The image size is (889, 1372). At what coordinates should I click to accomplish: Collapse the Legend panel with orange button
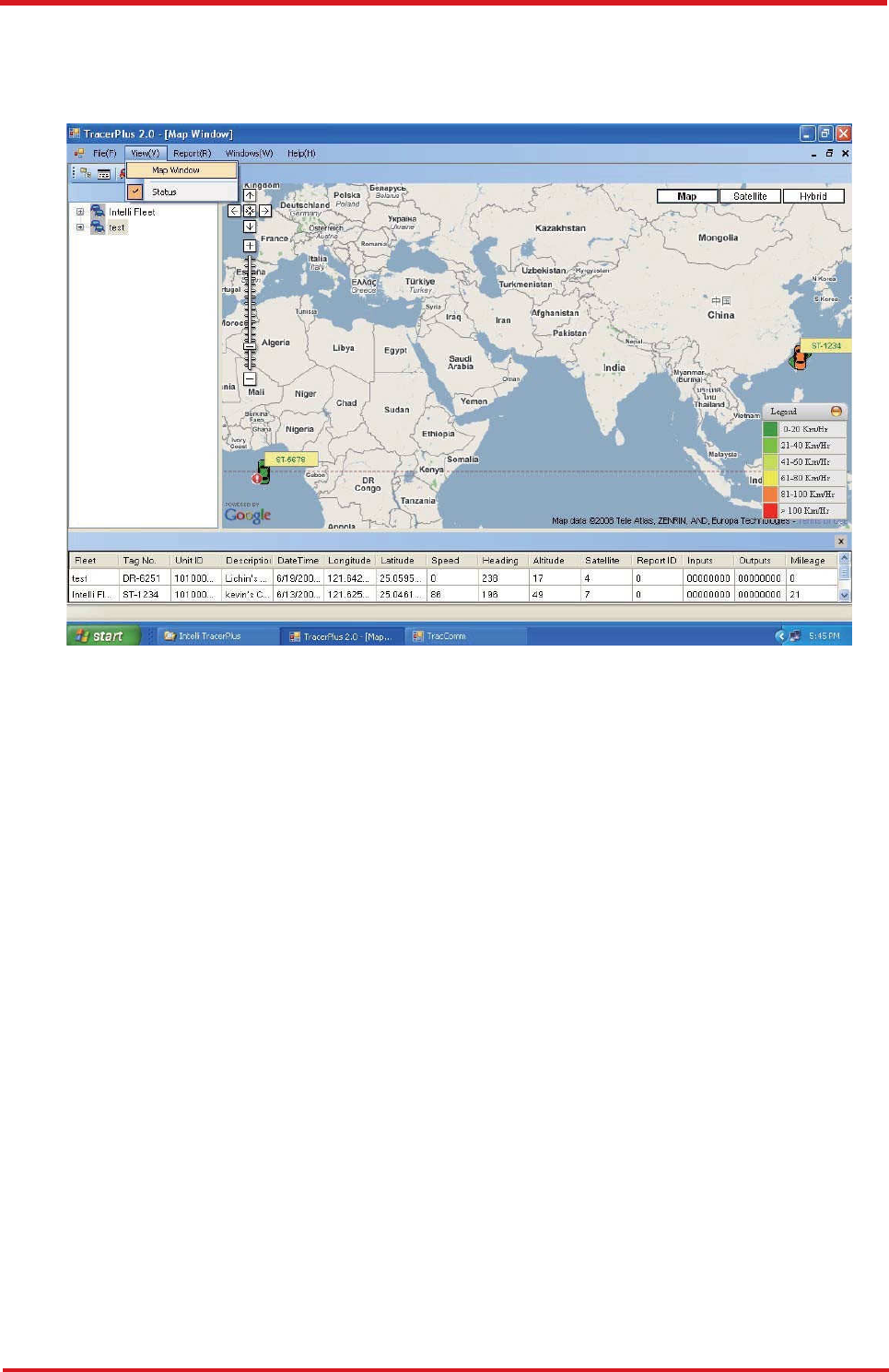click(x=836, y=412)
